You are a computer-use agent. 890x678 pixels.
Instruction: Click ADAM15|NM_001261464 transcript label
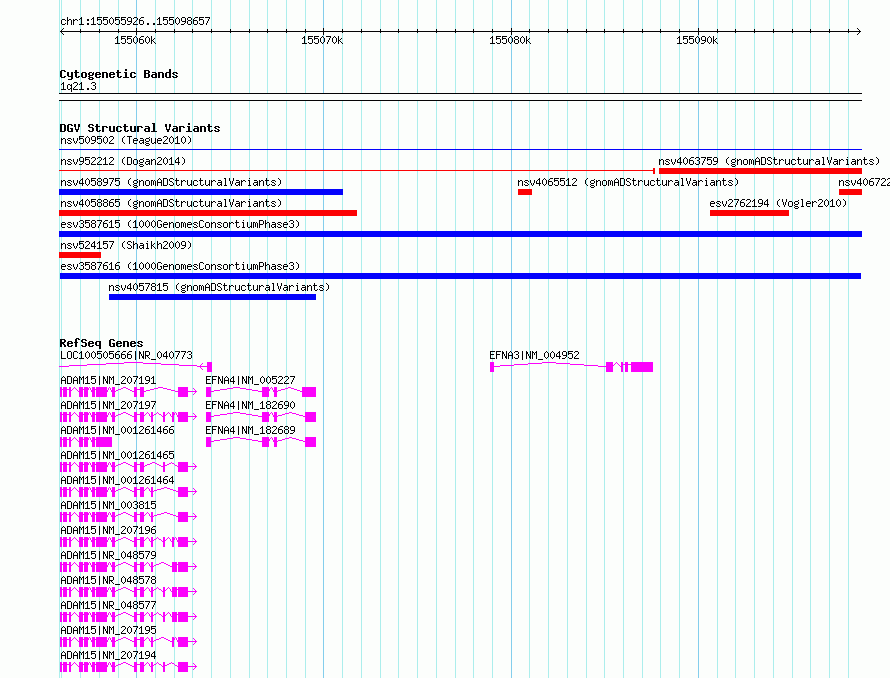117,480
